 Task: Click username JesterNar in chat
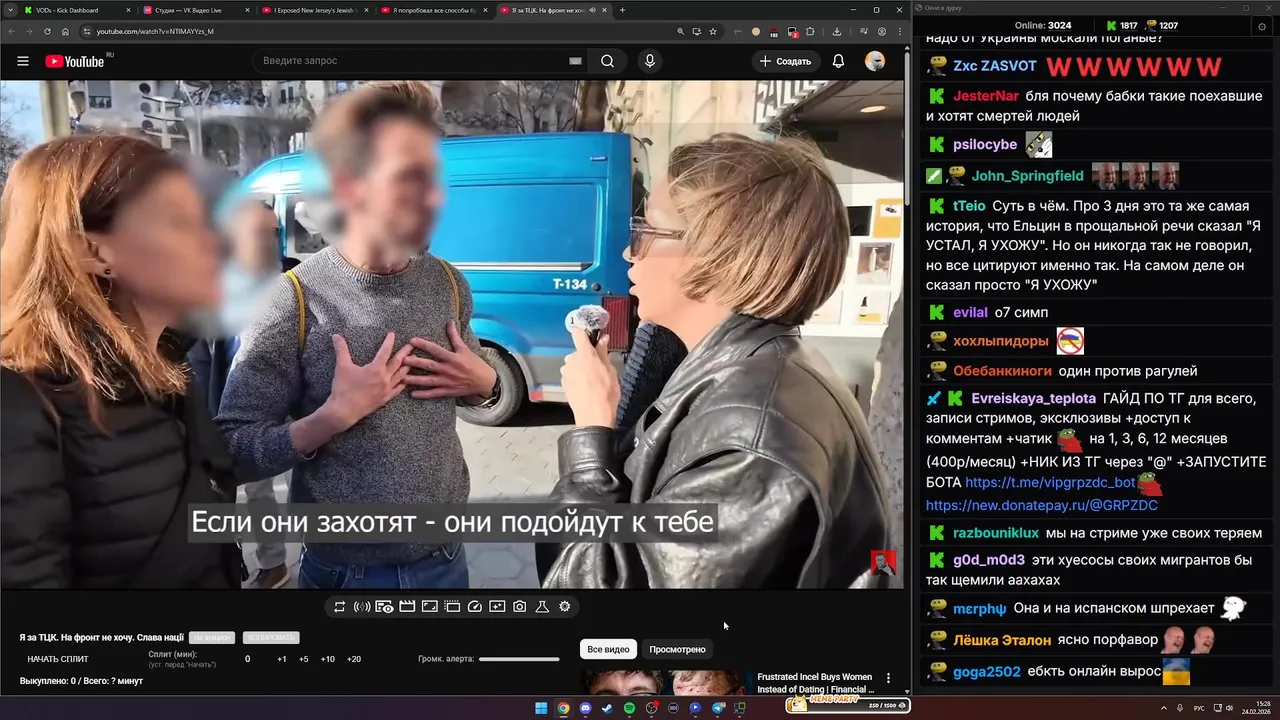click(986, 96)
